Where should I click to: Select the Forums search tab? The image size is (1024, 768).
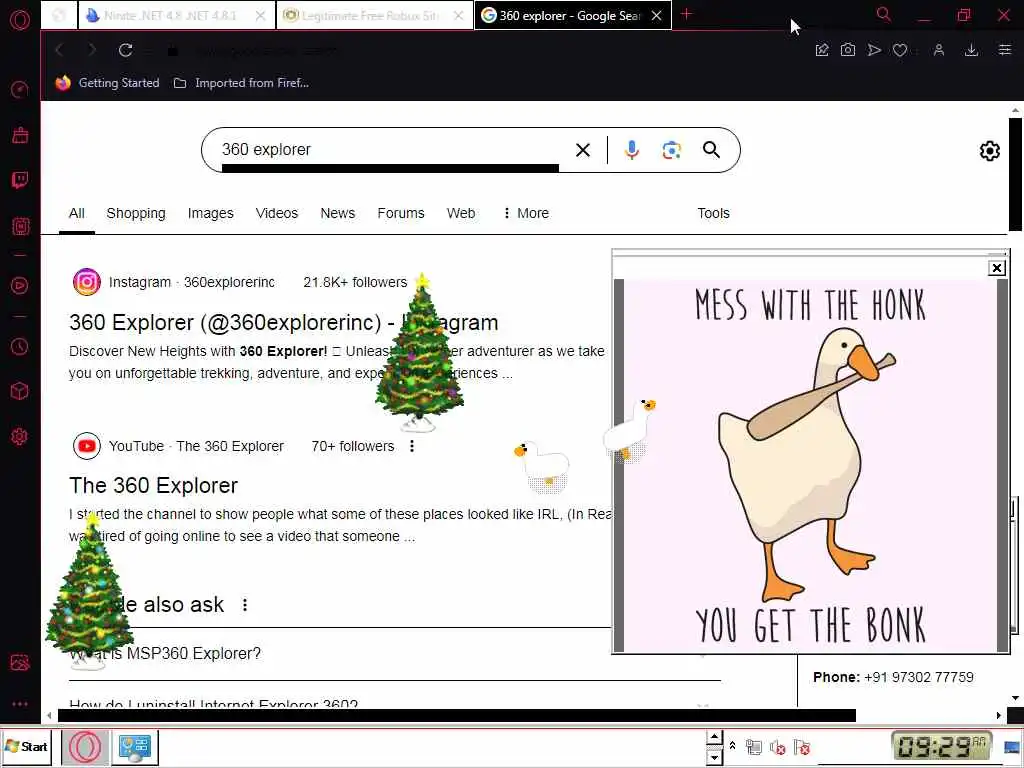click(x=401, y=214)
